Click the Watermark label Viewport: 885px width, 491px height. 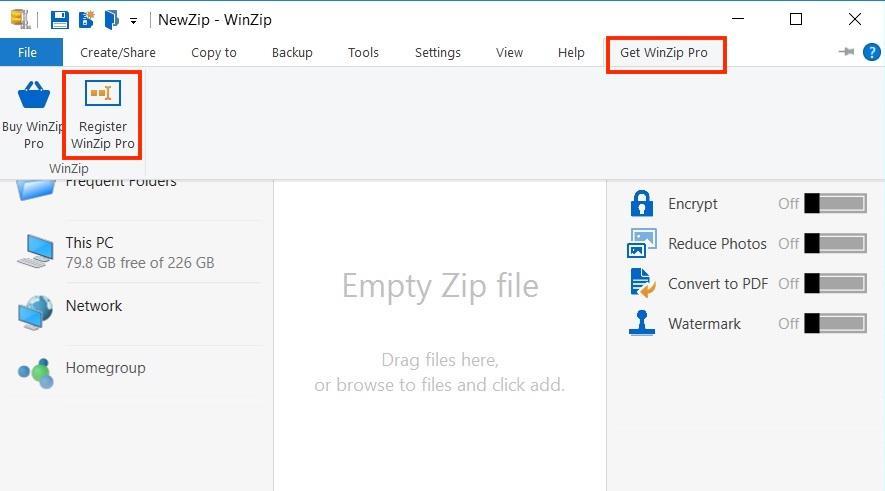[704, 324]
